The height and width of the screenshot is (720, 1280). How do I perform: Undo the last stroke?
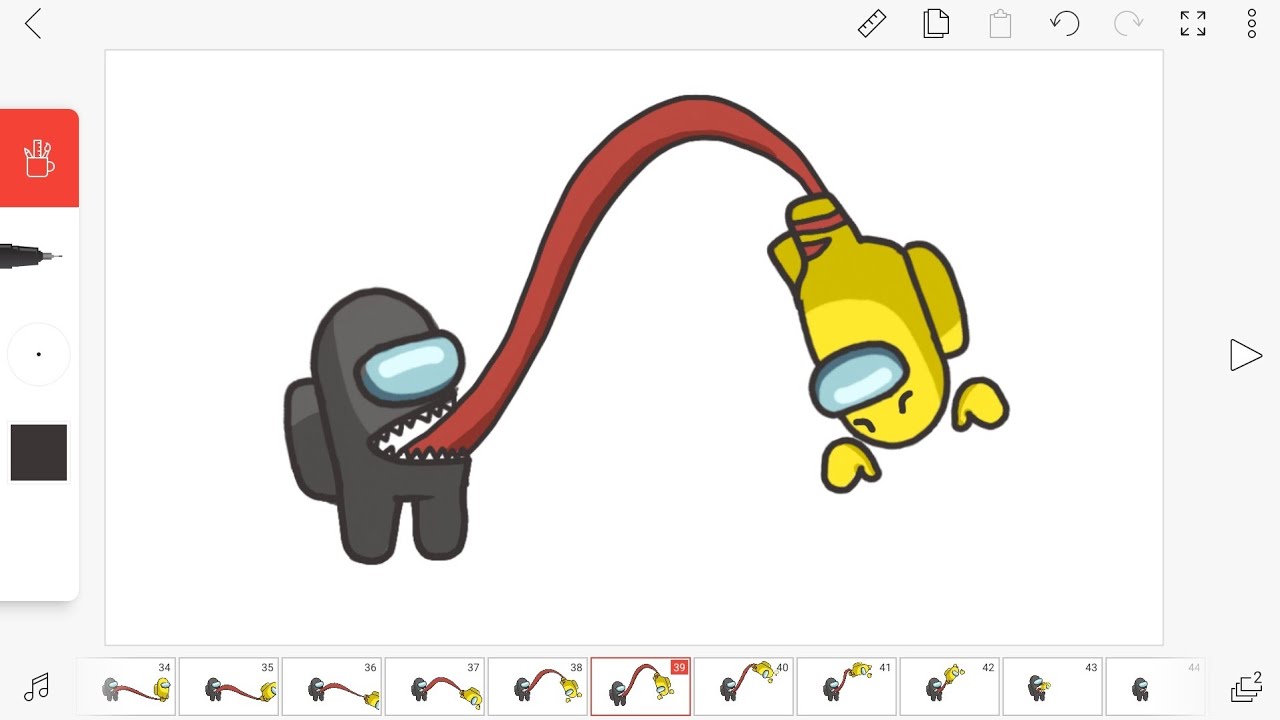[x=1064, y=24]
